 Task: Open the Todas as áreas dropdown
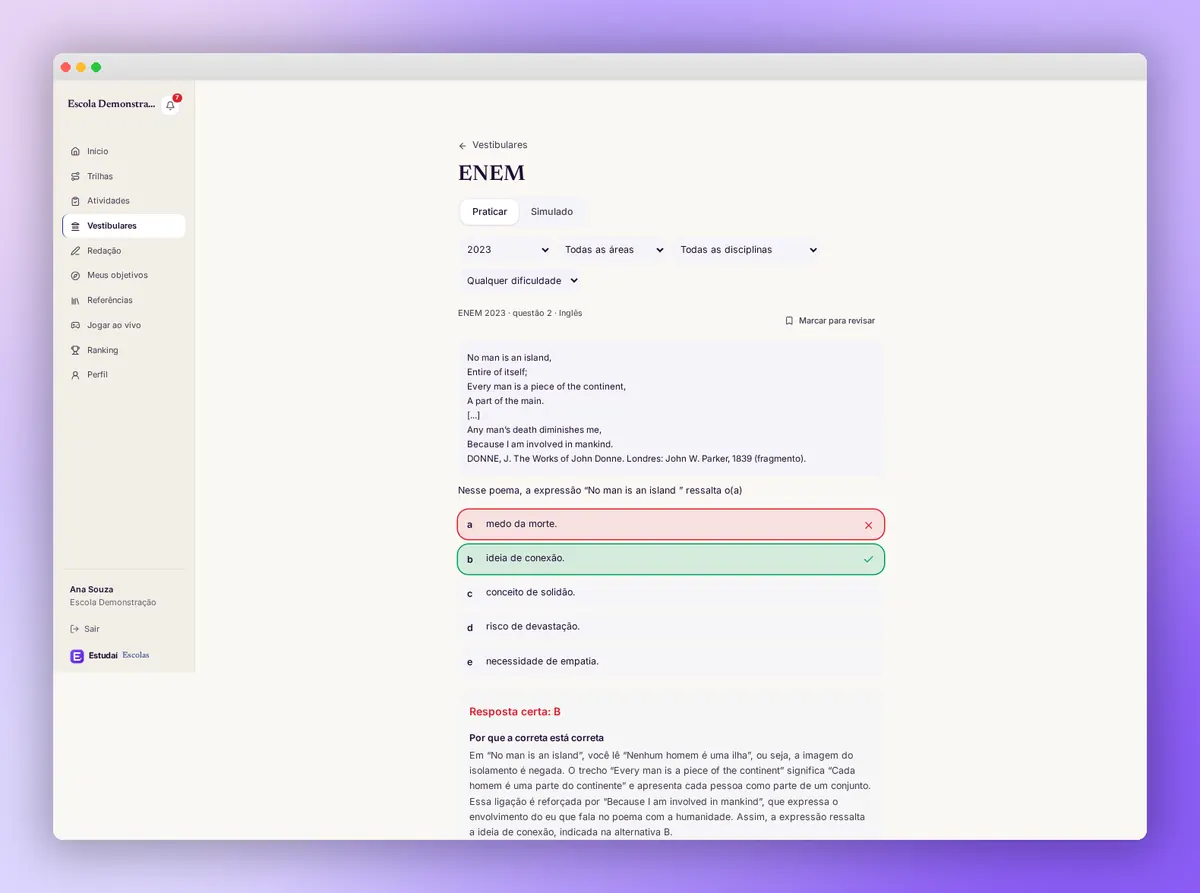[x=614, y=250]
